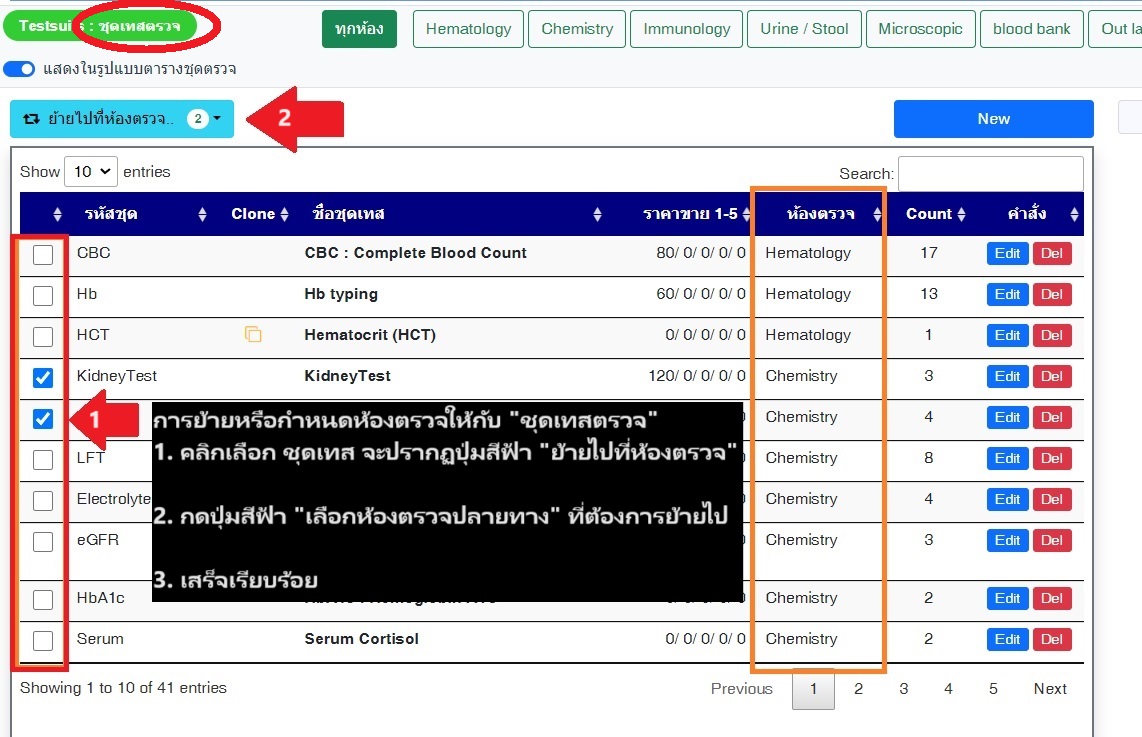Tick the HCT row checkbox
This screenshot has height=737, width=1142.
(x=43, y=336)
